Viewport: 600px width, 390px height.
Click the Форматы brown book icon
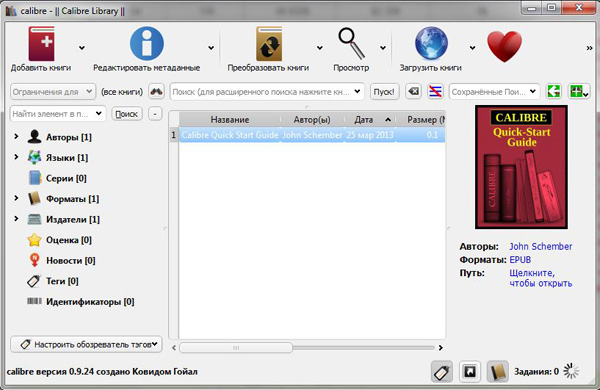pyautogui.click(x=34, y=199)
